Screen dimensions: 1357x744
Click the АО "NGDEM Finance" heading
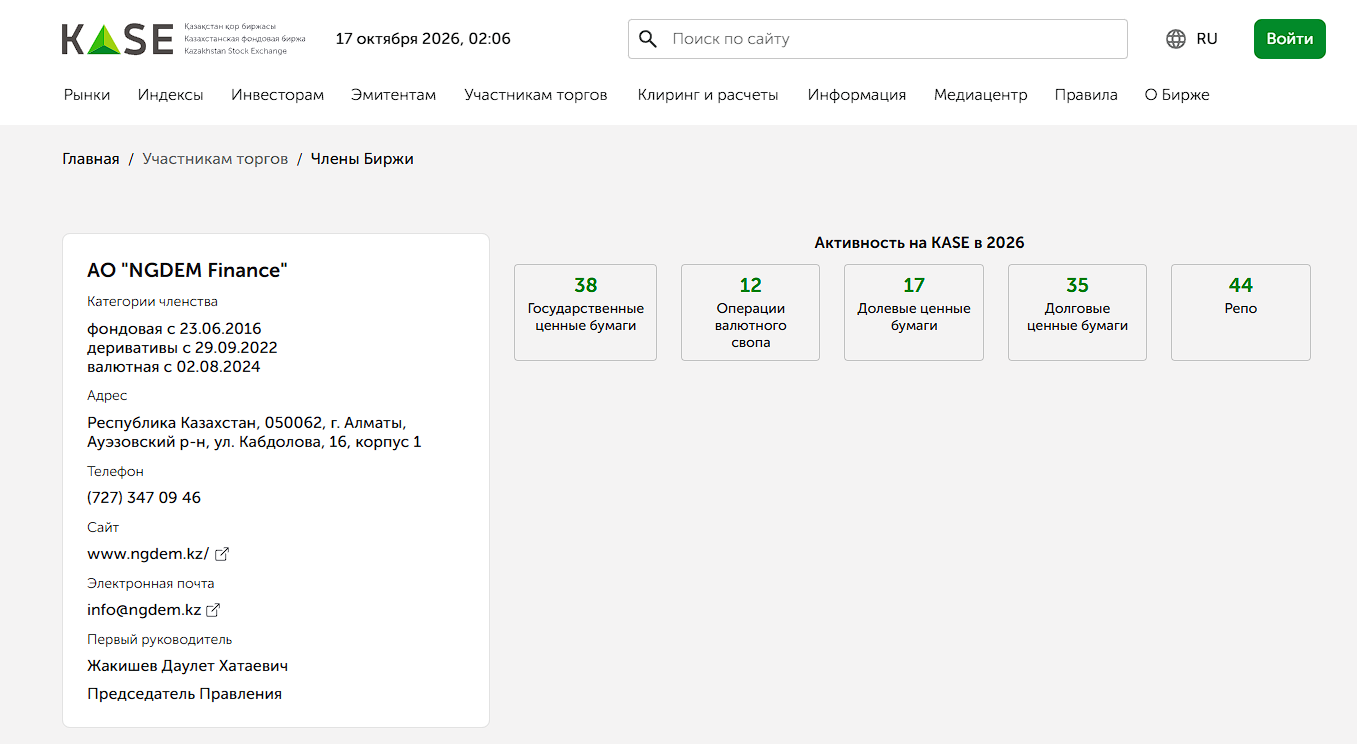coord(187,270)
